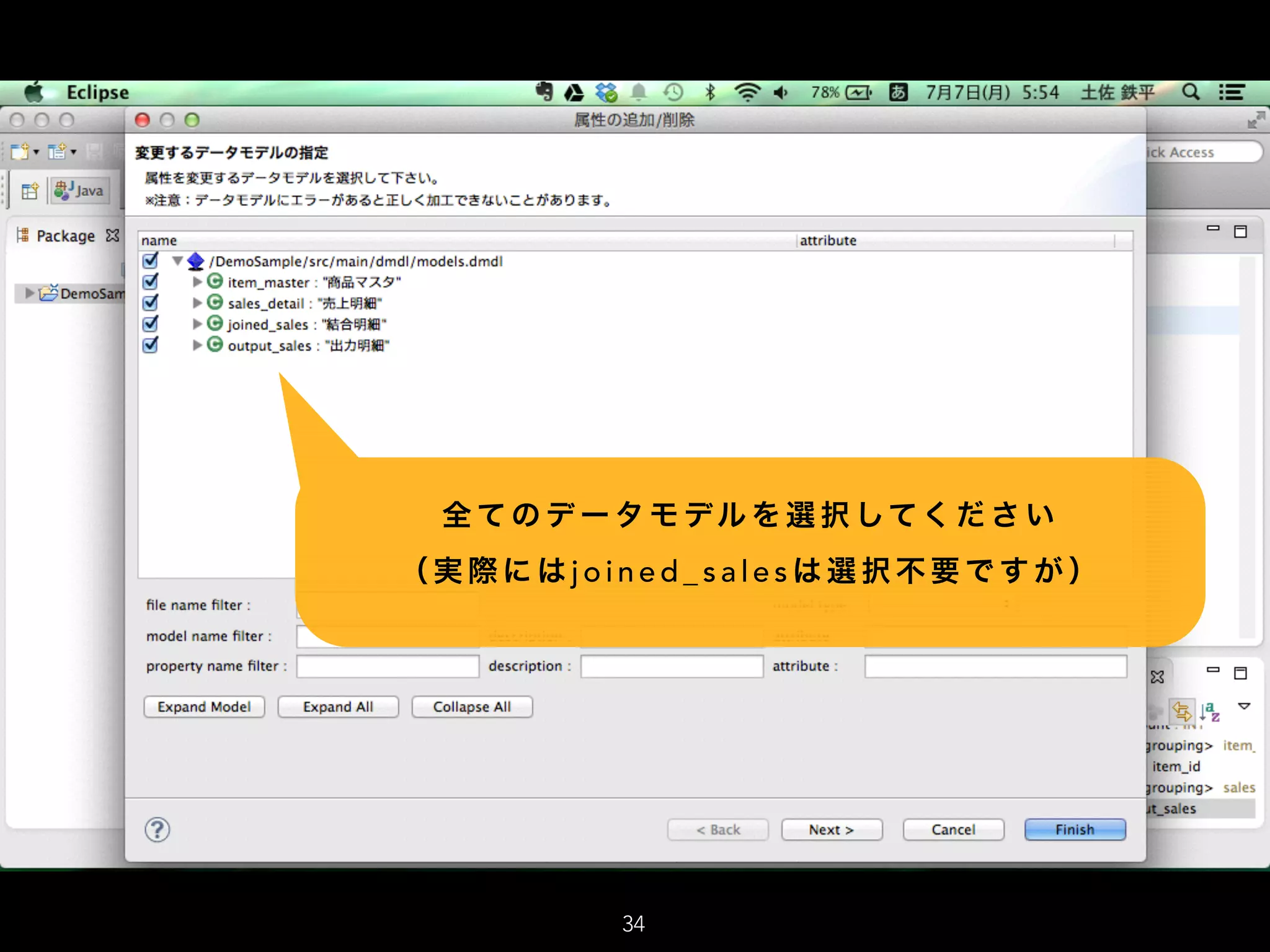Image resolution: width=1270 pixels, height=952 pixels.
Task: Expand the sales_detail tree node
Action: [197, 303]
